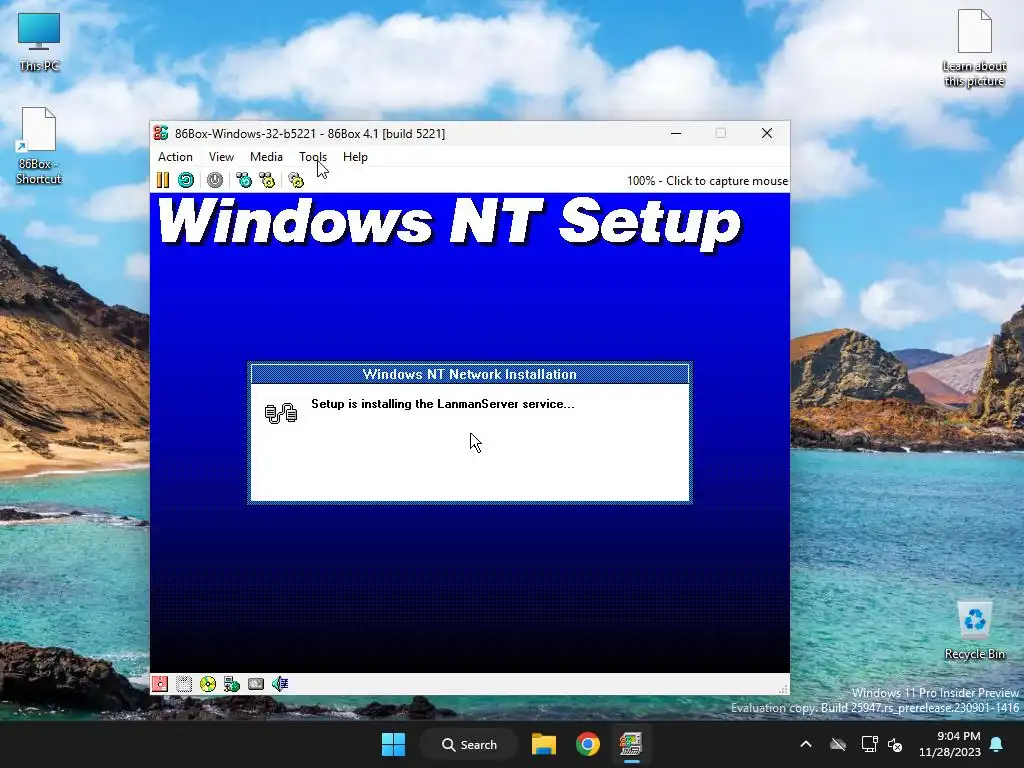Click the network computers icon in dialog
The height and width of the screenshot is (768, 1024).
coord(281,413)
